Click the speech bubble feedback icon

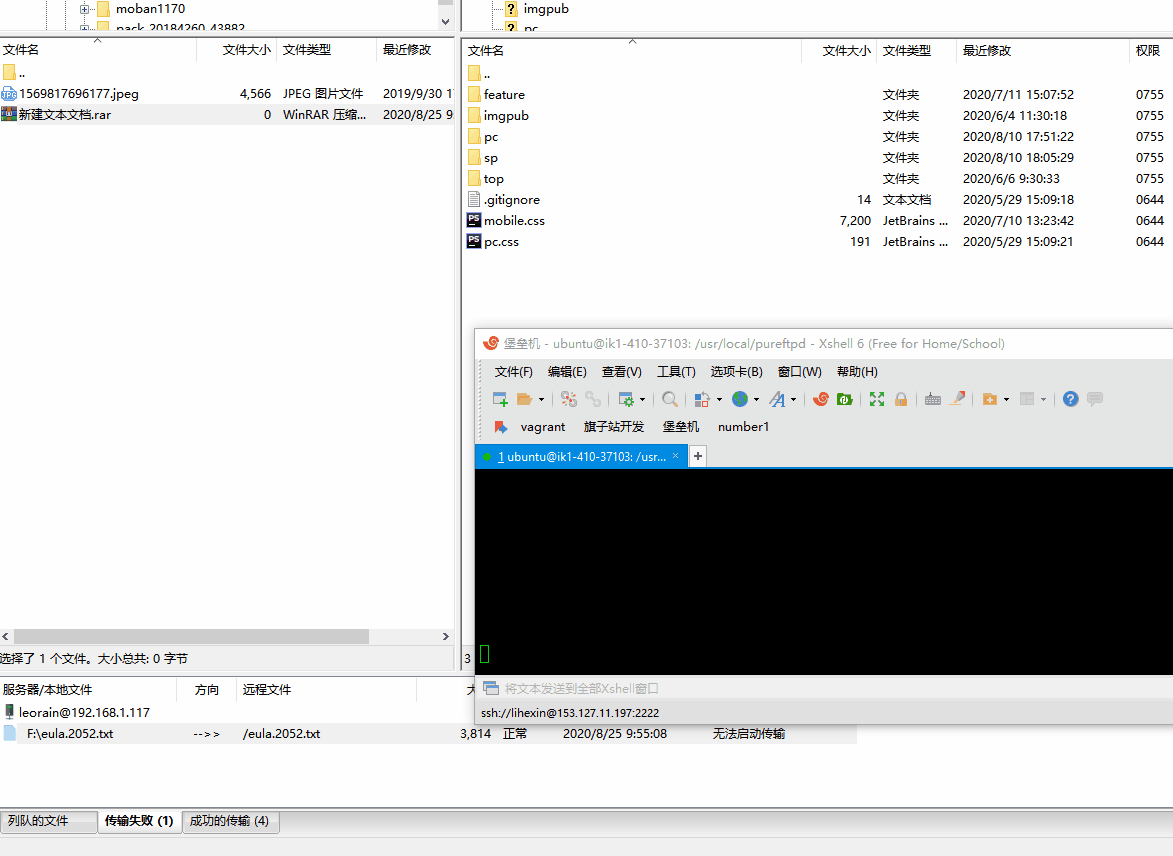1095,400
